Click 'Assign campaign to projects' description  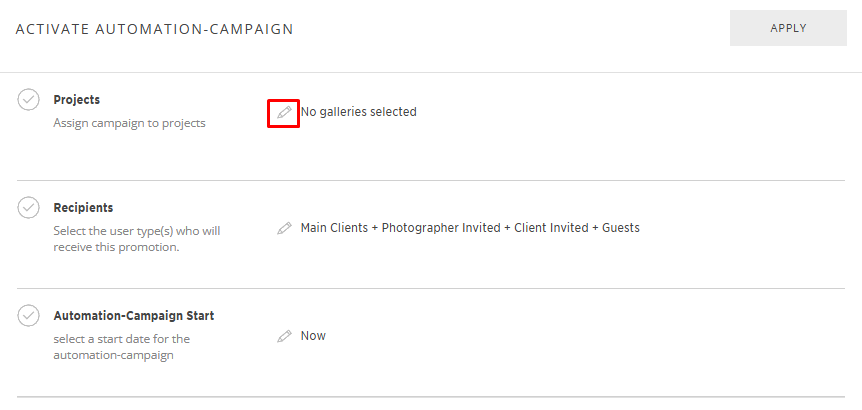129,124
